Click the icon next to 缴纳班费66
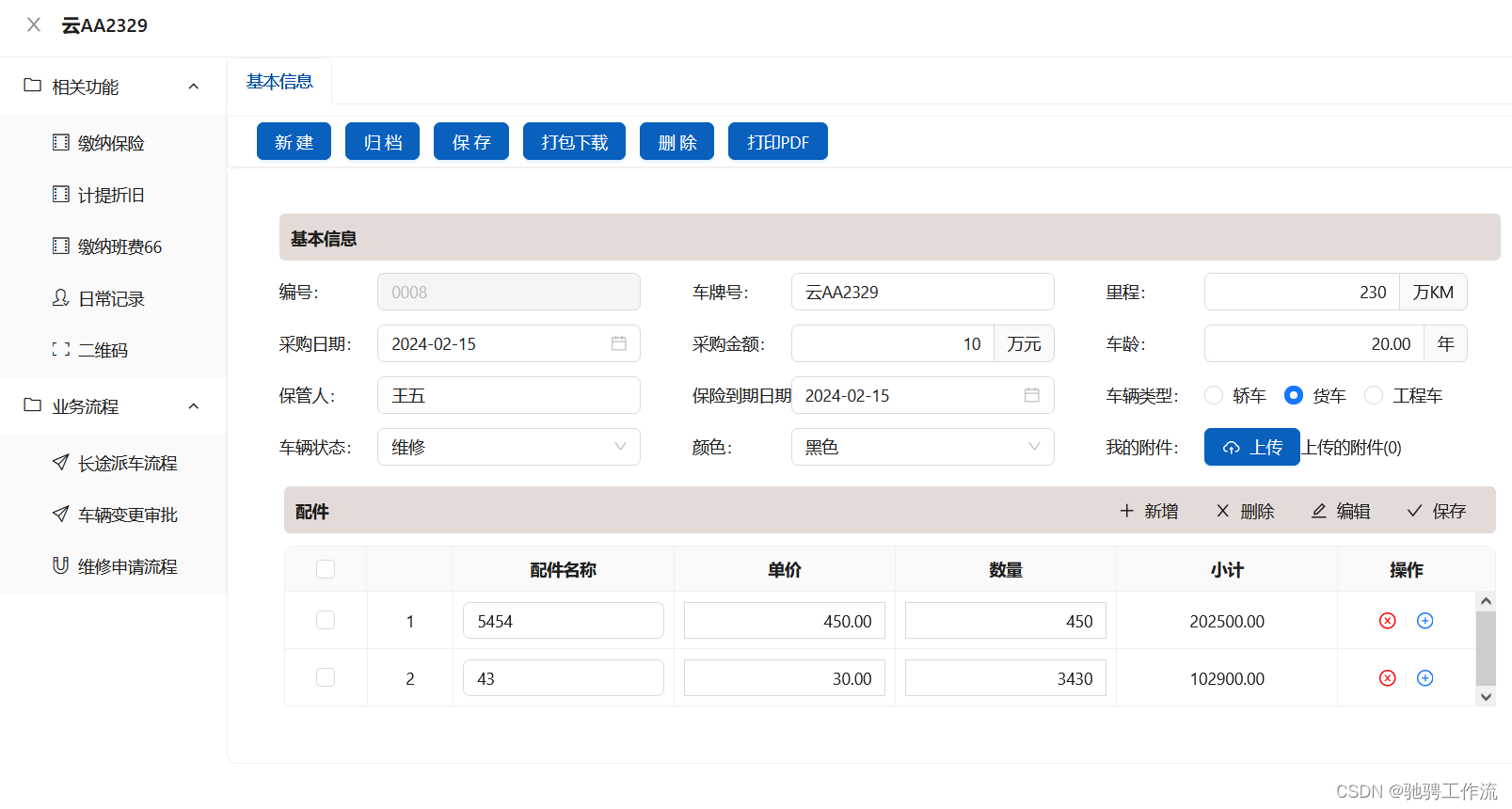 pos(60,246)
